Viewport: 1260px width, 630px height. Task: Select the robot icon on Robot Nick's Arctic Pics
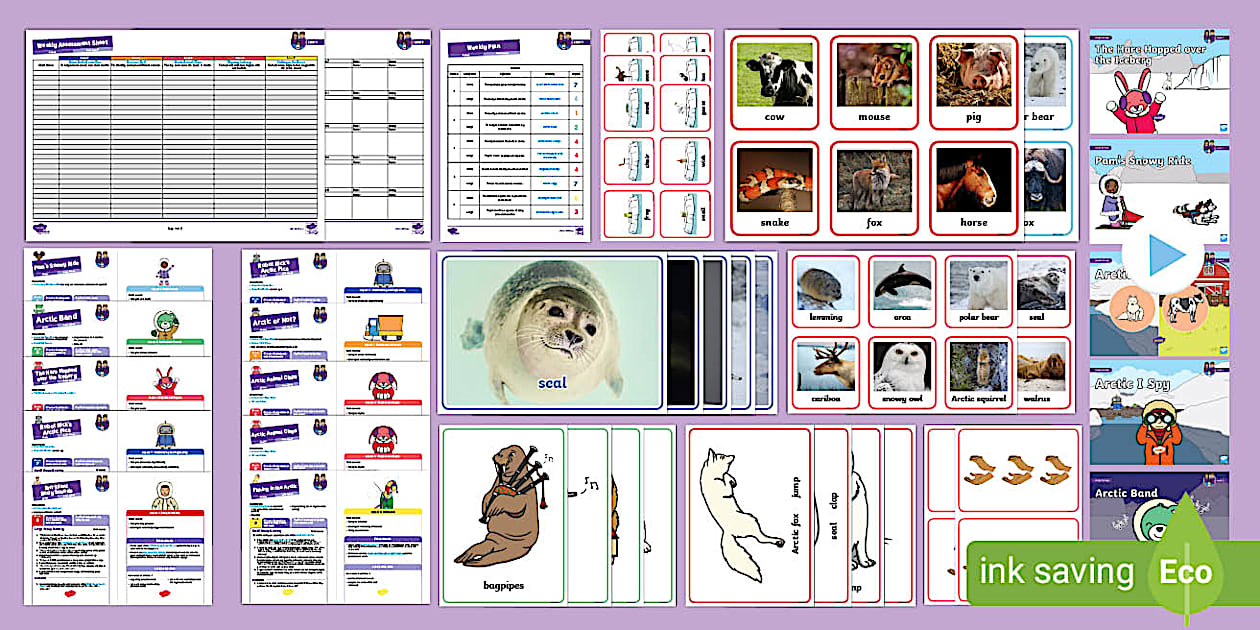(381, 269)
